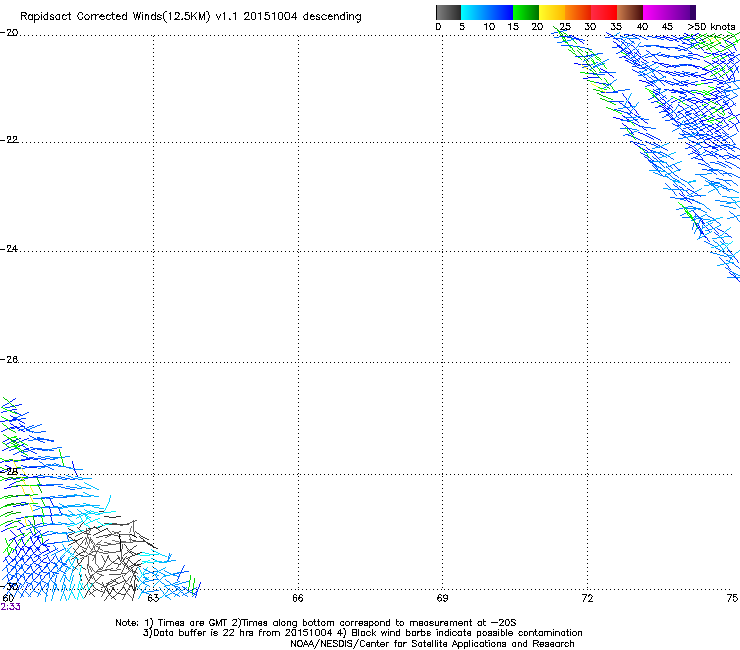Click the '-22' latitude axis label
Image resolution: width=740 pixels, height=650 pixels.
click(9, 140)
